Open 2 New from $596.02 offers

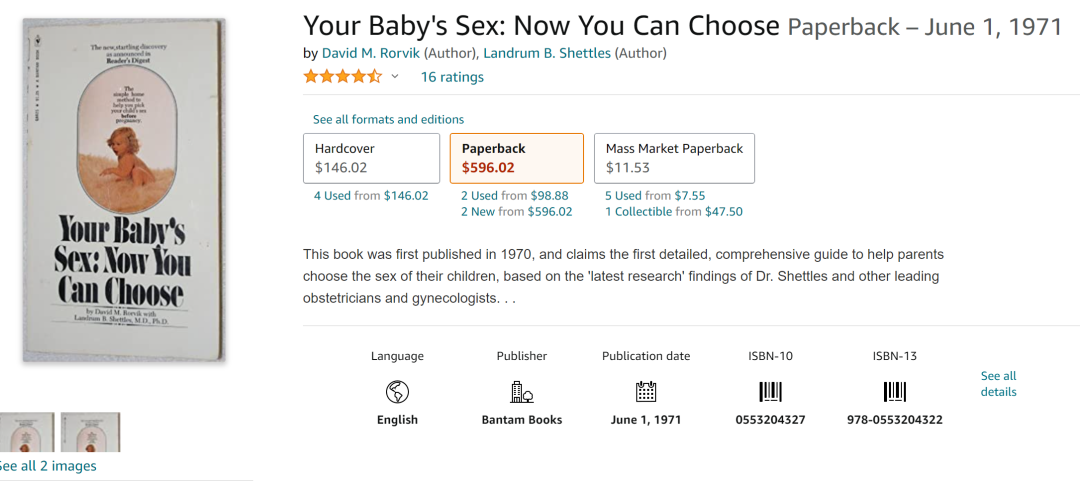(x=516, y=212)
